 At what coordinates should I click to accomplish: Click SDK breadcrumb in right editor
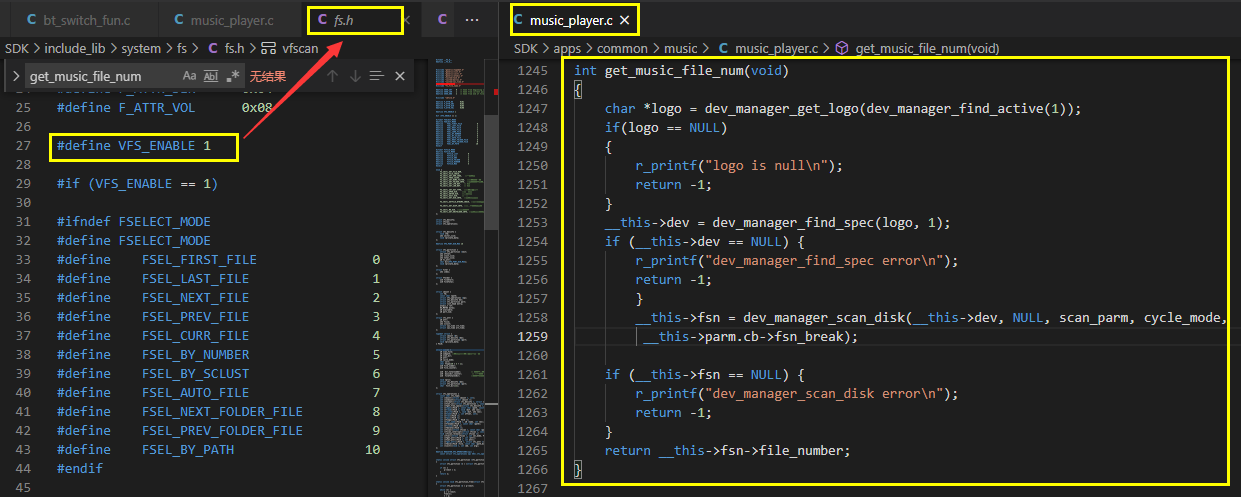526,47
